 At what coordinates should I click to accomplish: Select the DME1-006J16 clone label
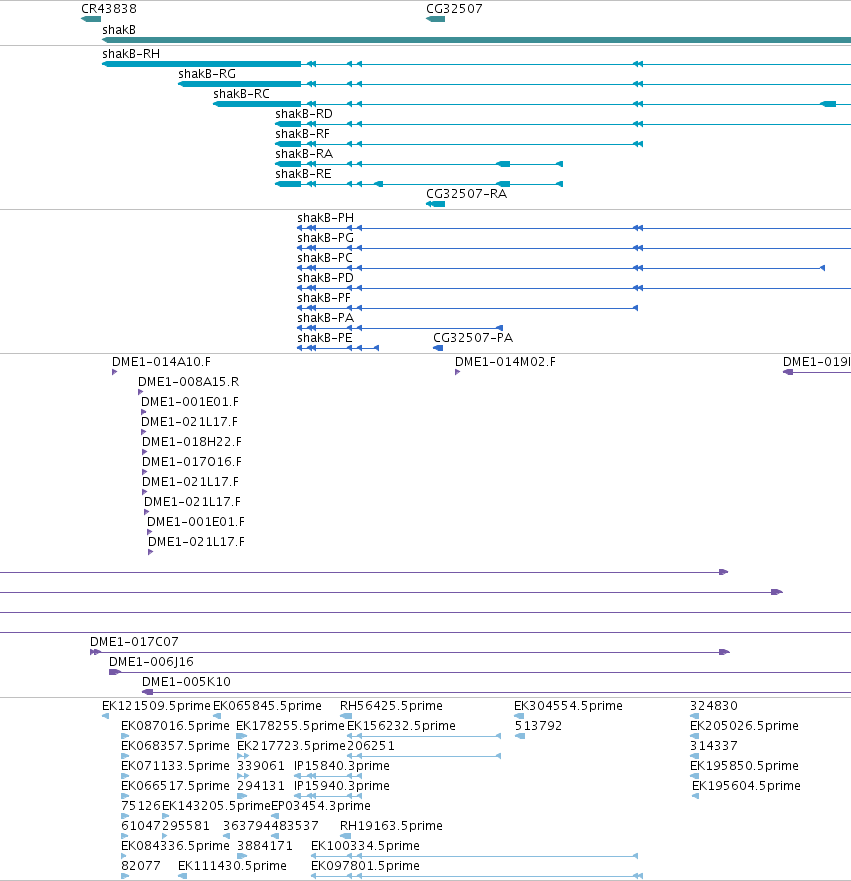[151, 662]
